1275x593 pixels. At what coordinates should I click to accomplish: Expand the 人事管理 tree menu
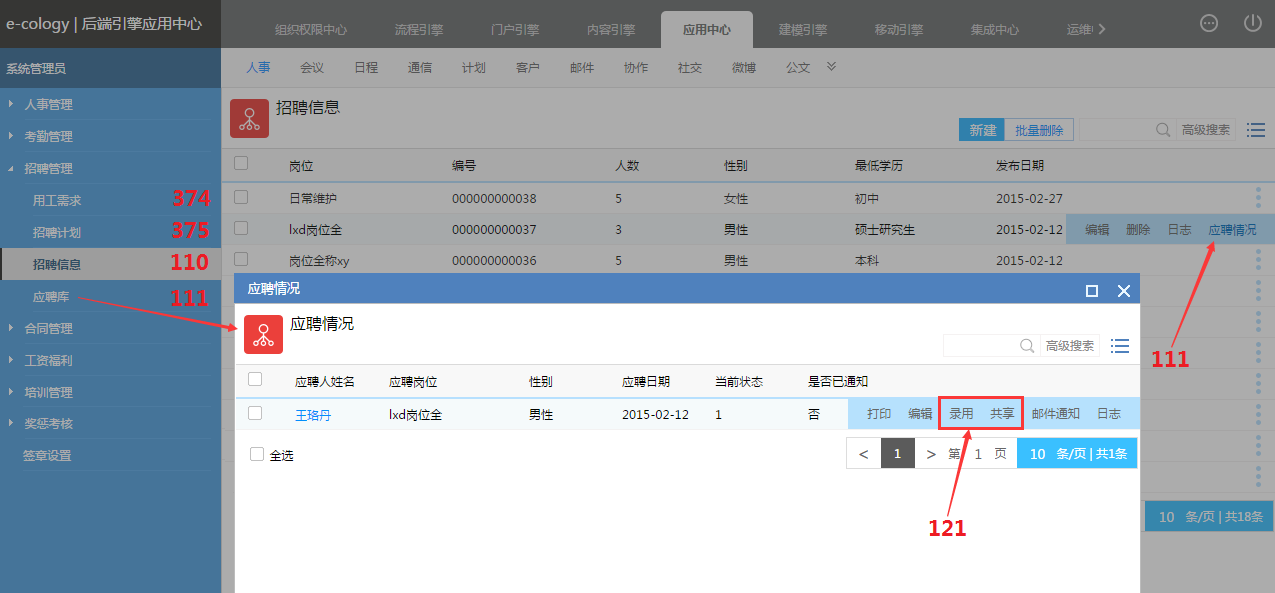pyautogui.click(x=12, y=104)
